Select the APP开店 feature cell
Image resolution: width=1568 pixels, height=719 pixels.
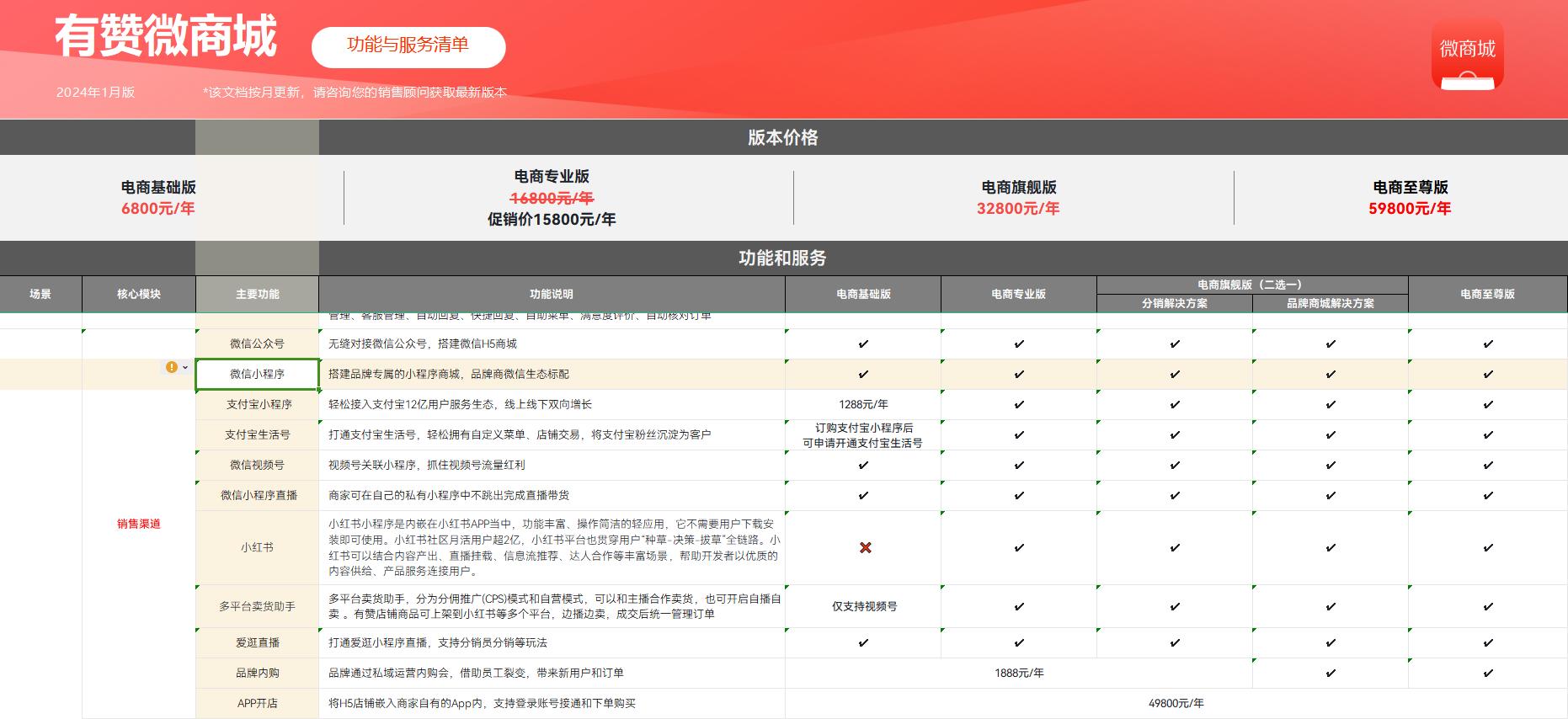coord(258,703)
